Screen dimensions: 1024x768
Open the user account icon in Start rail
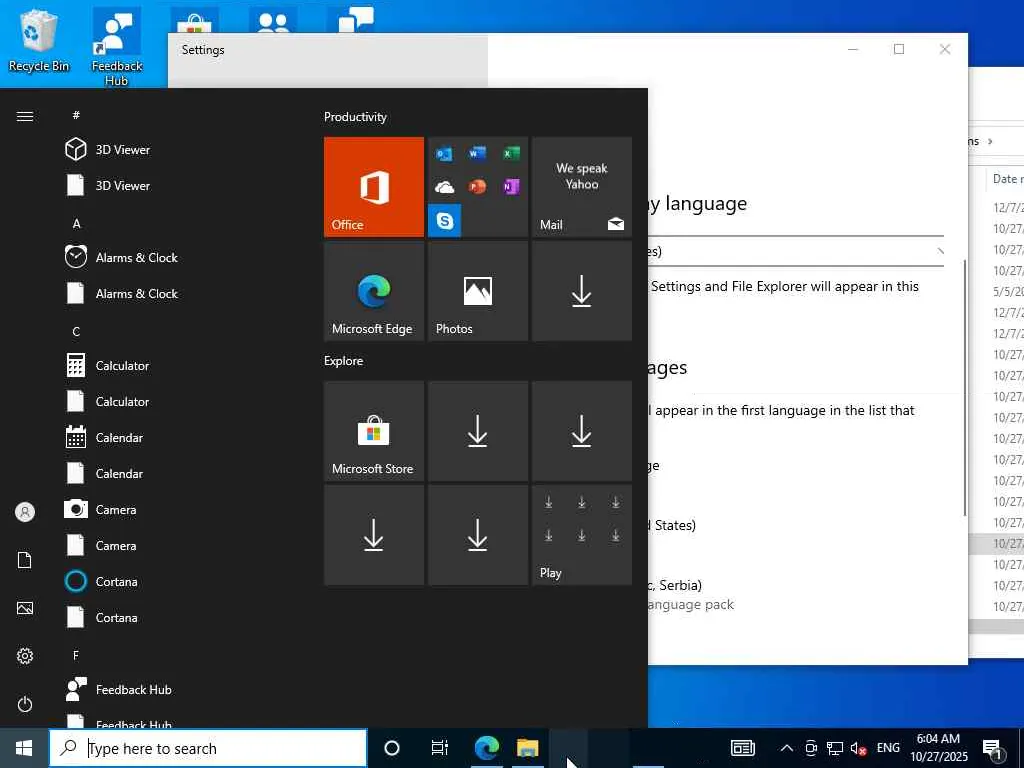(x=25, y=512)
